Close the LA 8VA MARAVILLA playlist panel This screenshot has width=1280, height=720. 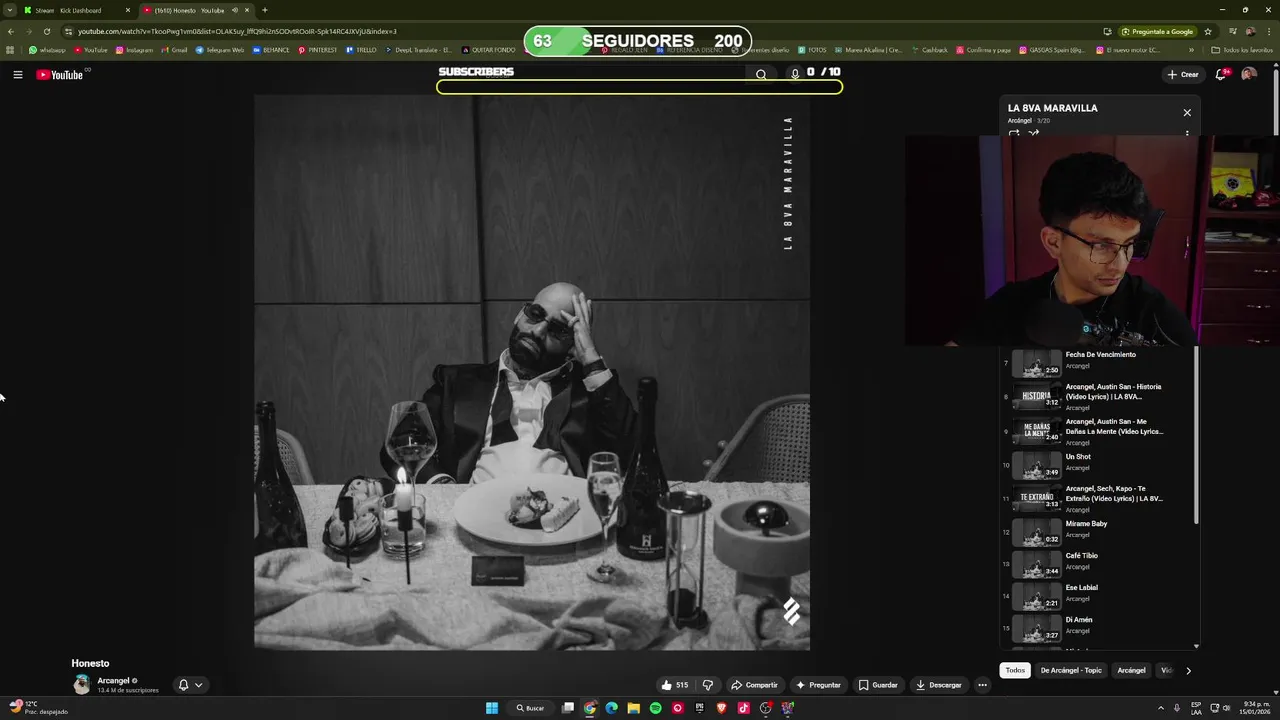click(1187, 113)
